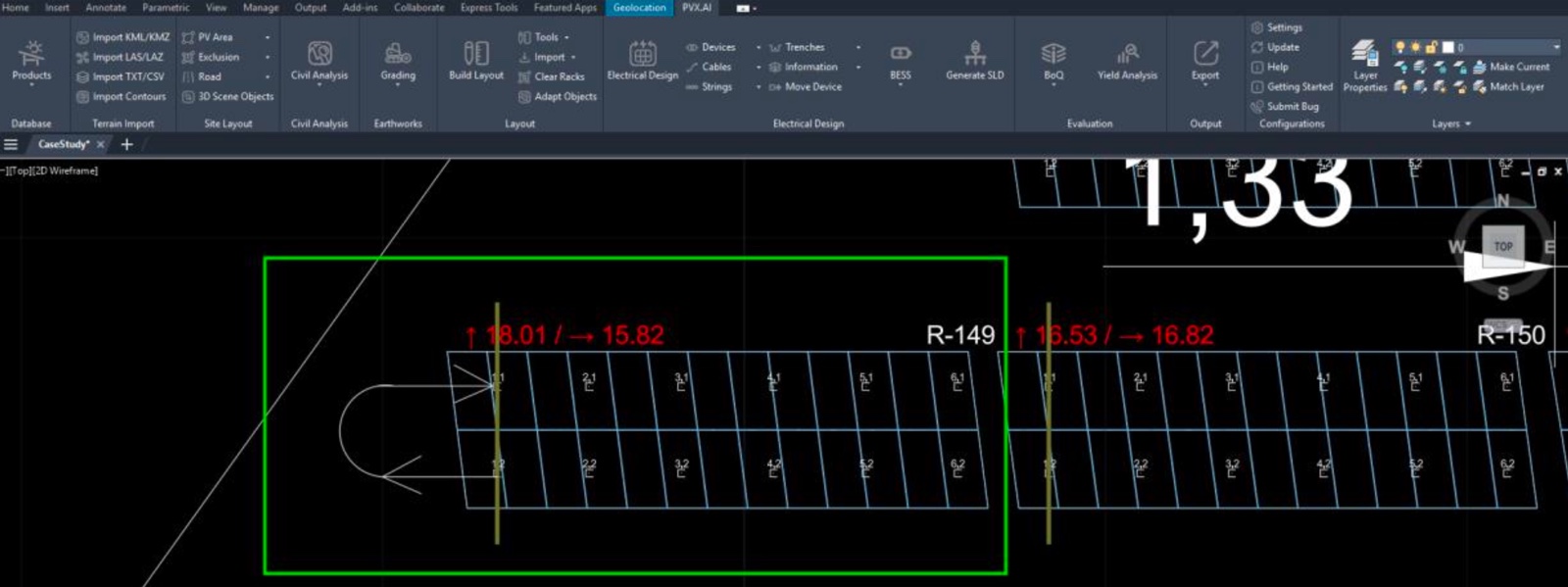Run Yield Analysis
1568x587 pixels.
[x=1127, y=61]
